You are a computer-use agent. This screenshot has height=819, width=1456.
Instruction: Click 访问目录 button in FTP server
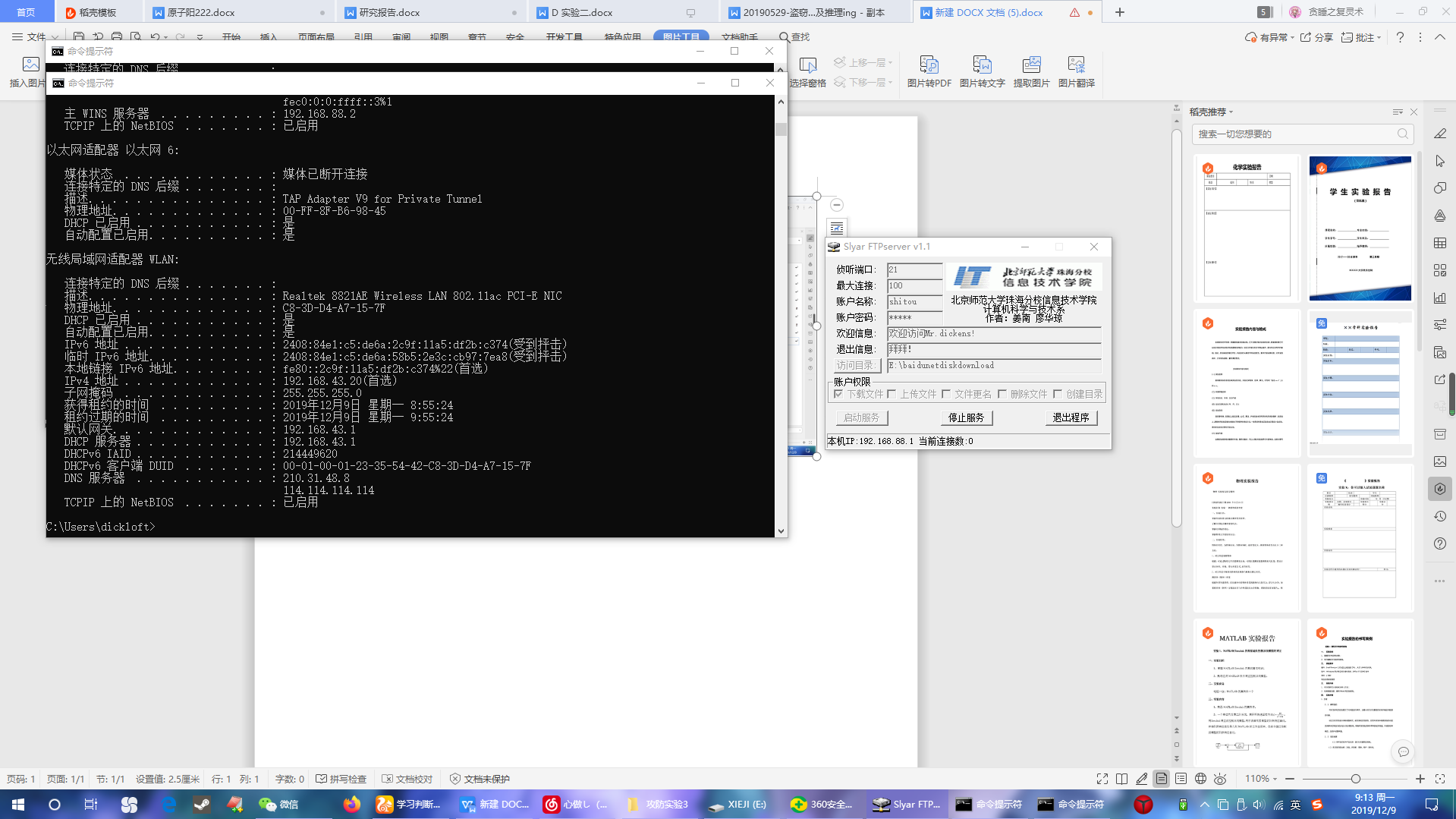856,365
